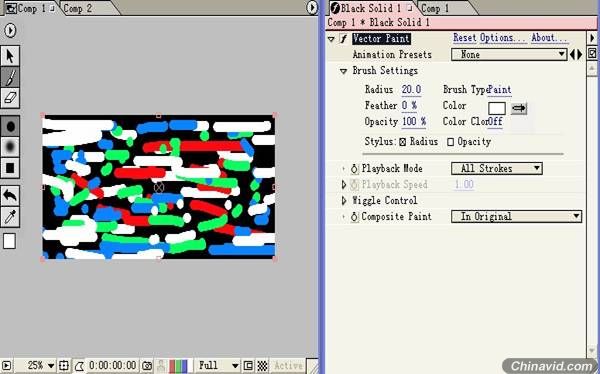
Task: Click the white Color swatch in Brush Settings
Action: [497, 108]
